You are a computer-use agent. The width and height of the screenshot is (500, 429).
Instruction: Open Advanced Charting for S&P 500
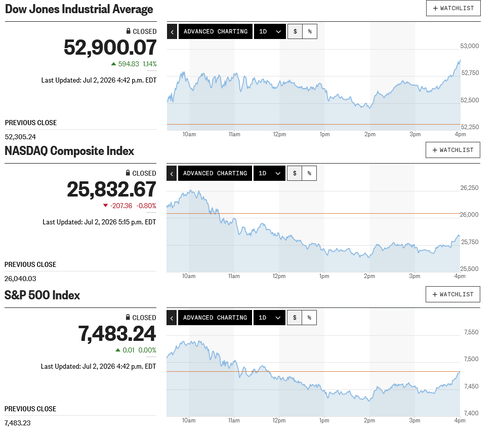(215, 318)
